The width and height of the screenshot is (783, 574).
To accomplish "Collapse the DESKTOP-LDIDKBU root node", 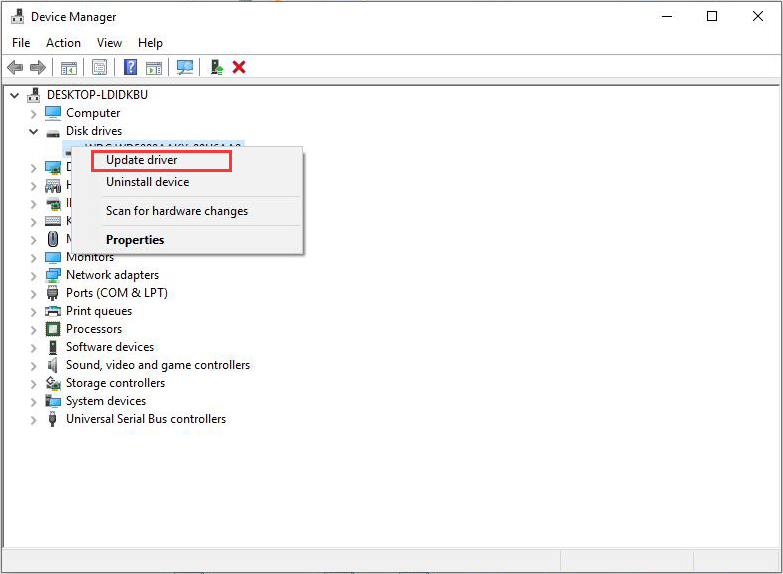I will click(15, 95).
